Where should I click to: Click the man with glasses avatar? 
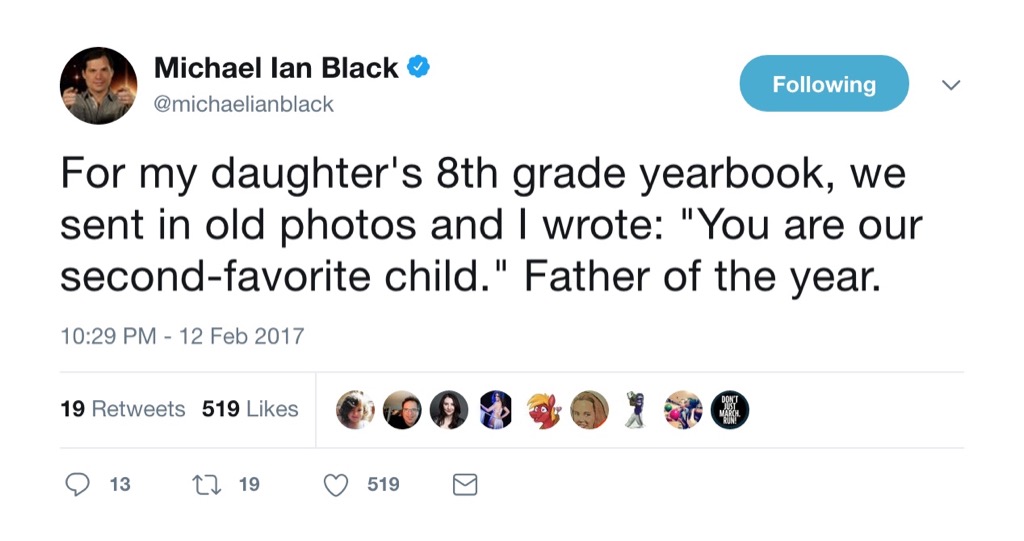pyautogui.click(x=402, y=410)
